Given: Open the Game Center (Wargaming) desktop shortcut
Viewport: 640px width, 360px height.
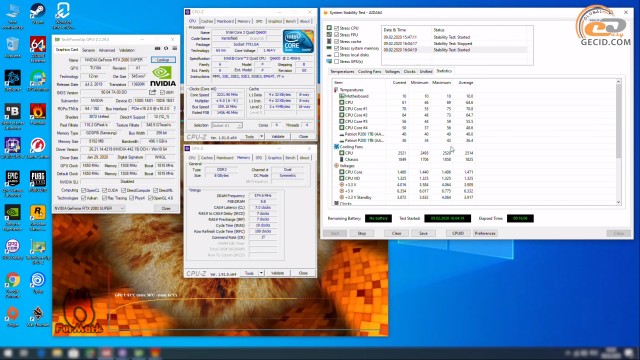Looking at the screenshot, I should coord(38,147).
